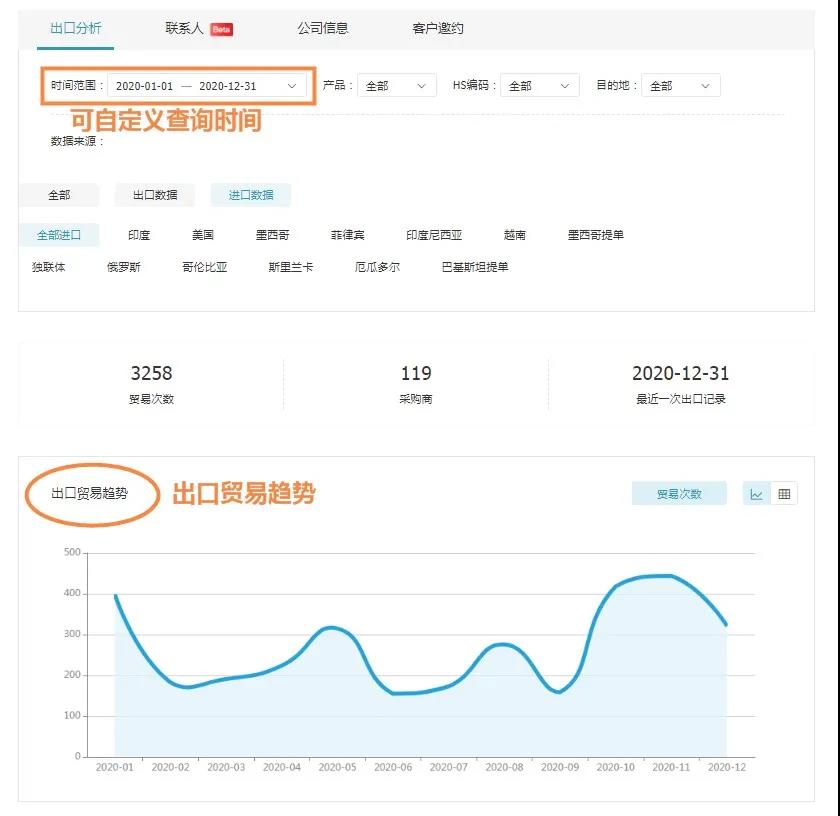Viewport: 840px width, 816px height.
Task: Choose 俄罗斯 import source
Action: (x=124, y=267)
